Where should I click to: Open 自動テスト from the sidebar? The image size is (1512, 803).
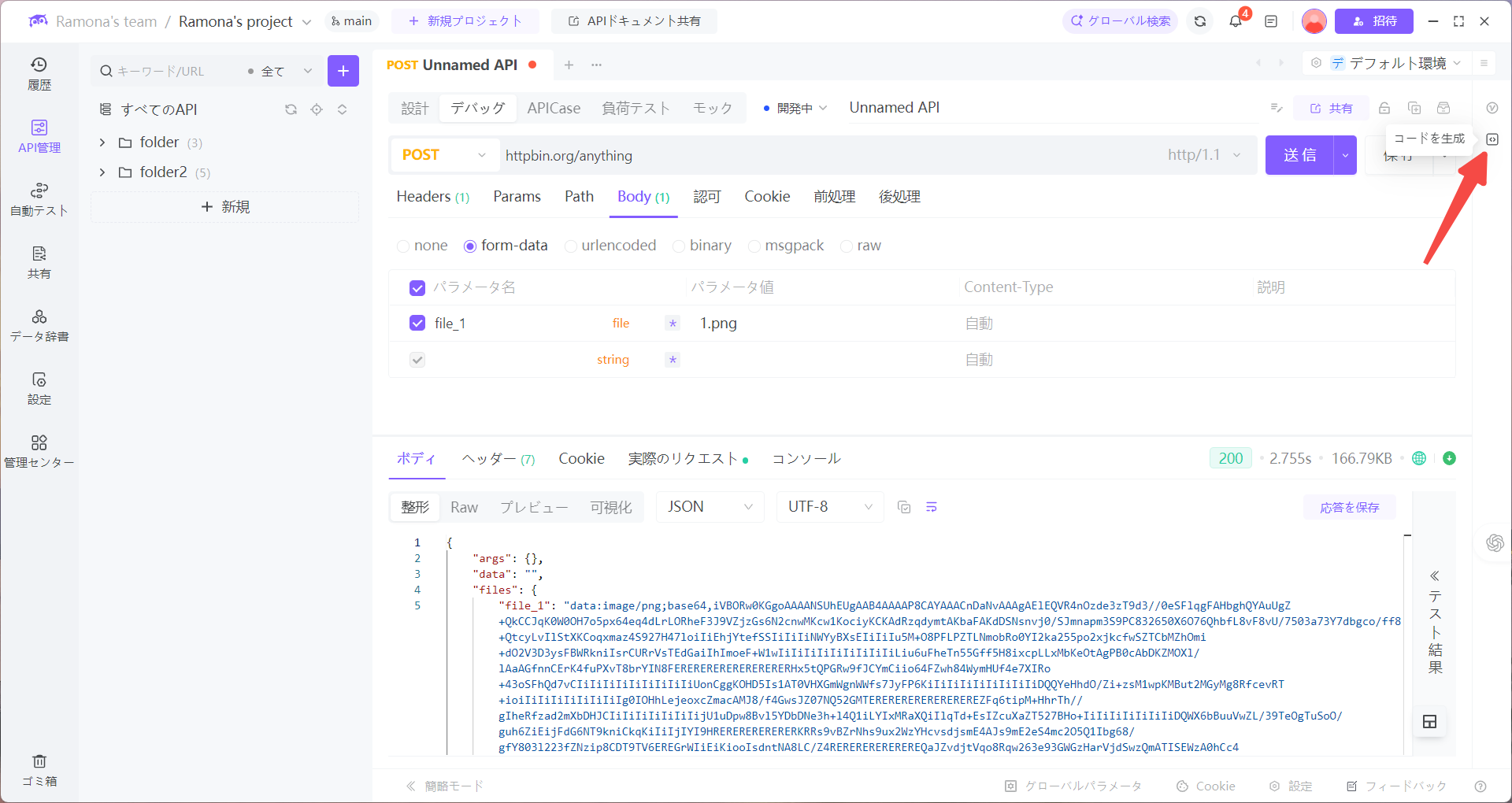tap(39, 199)
